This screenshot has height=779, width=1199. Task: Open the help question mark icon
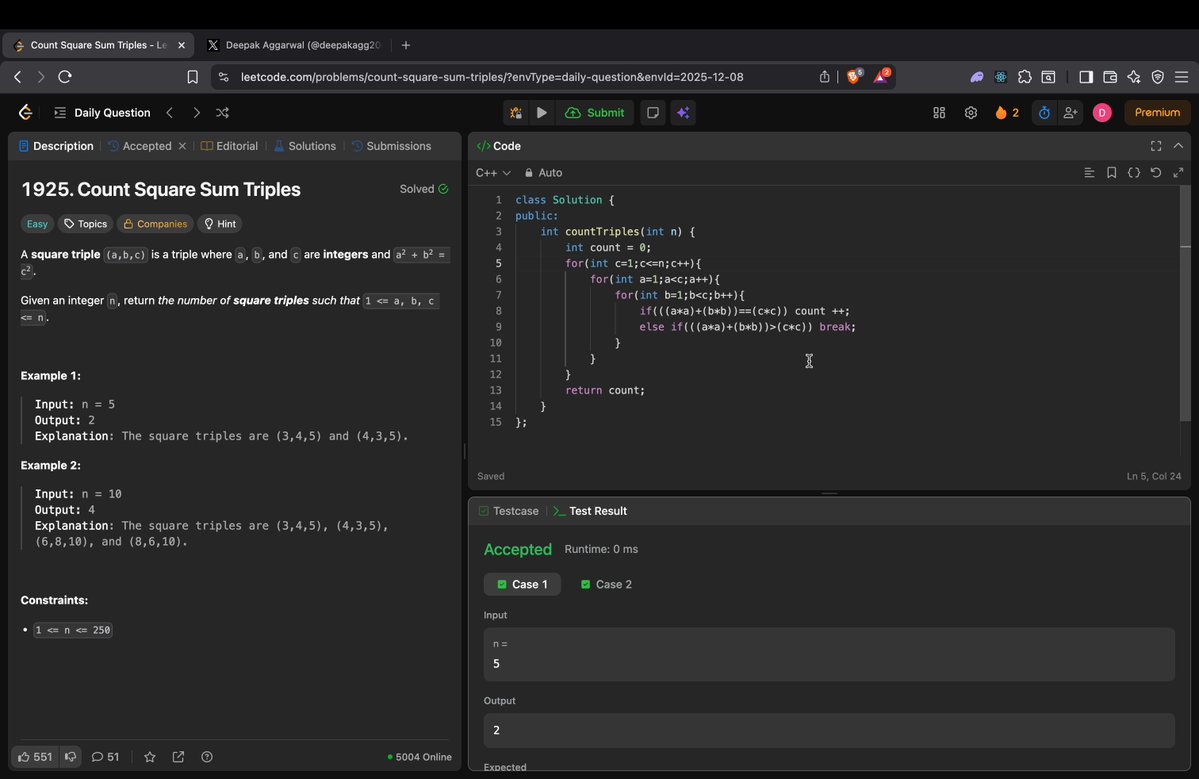click(206, 757)
